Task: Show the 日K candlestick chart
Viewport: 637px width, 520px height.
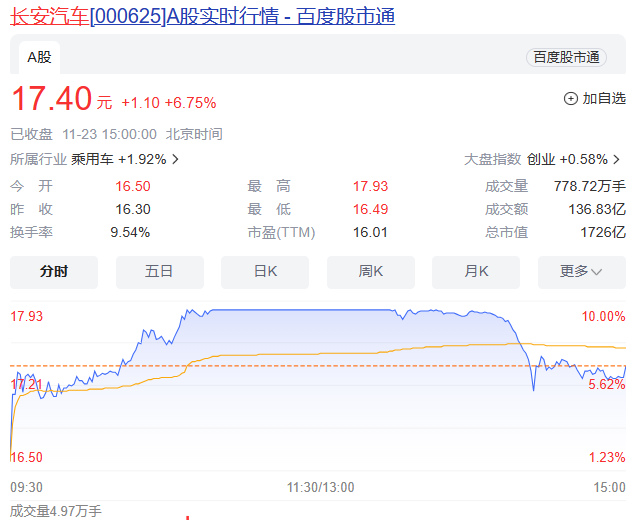Action: (x=265, y=272)
